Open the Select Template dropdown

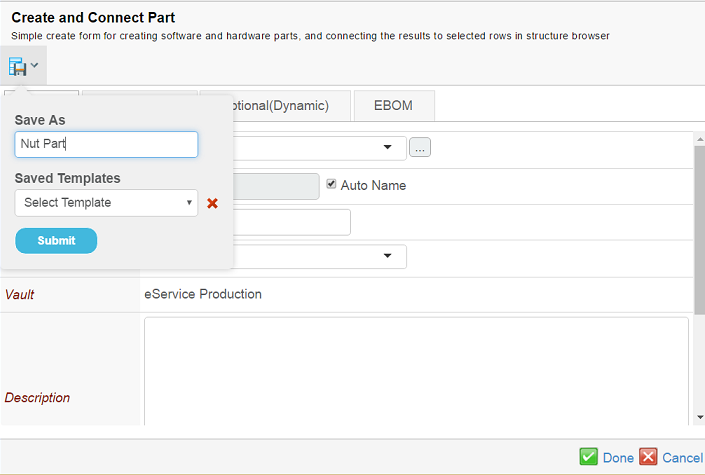click(x=106, y=203)
